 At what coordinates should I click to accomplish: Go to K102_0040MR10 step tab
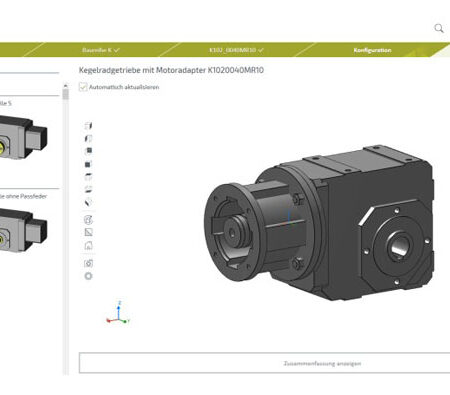click(236, 50)
